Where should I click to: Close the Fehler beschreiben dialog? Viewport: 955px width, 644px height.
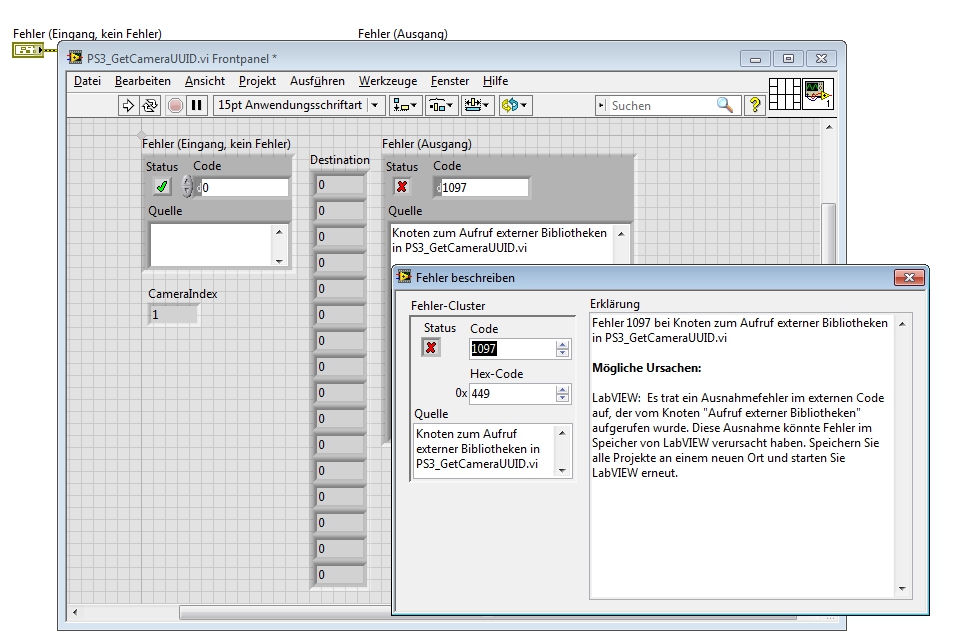tap(908, 277)
